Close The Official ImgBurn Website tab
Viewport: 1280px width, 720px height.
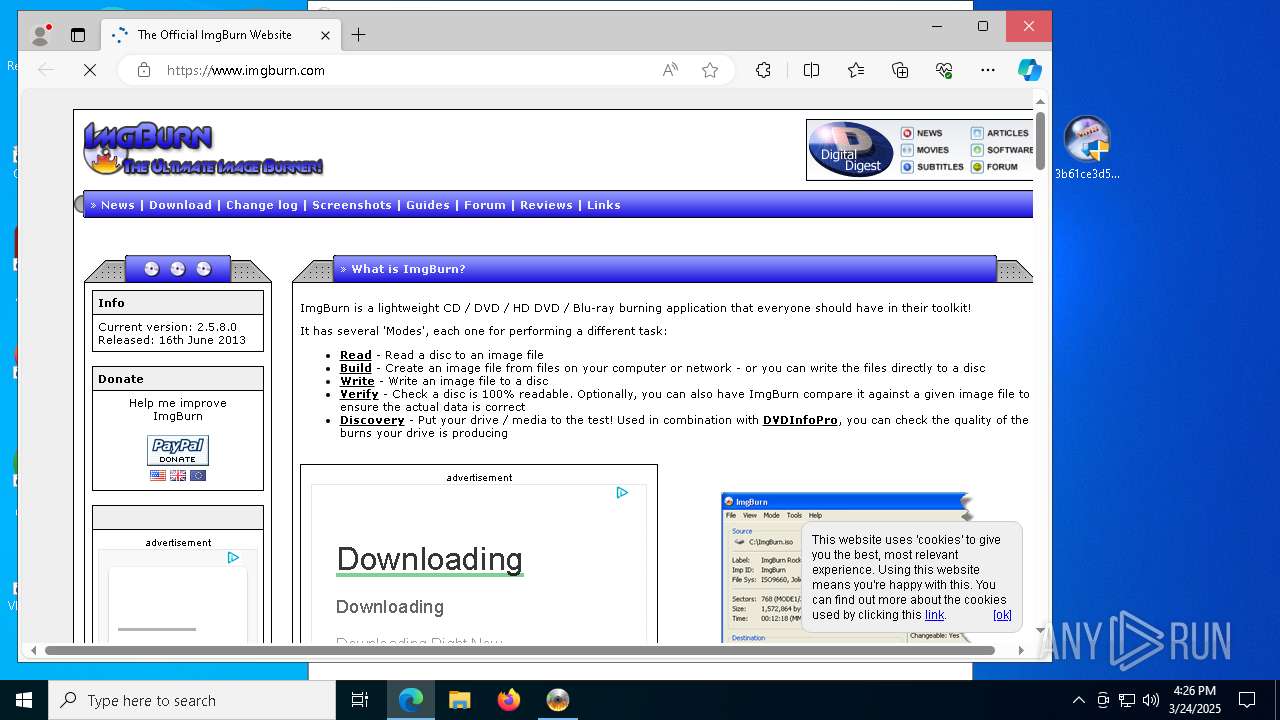(x=325, y=35)
